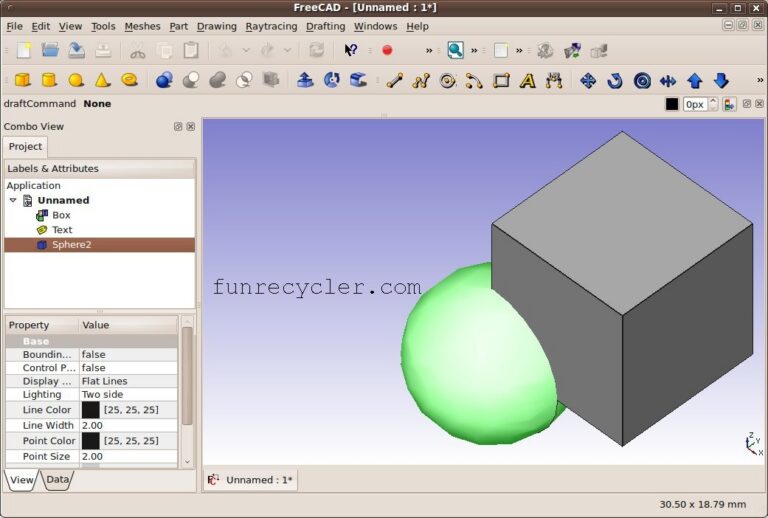768x518 pixels.
Task: Create a Box primitive
Action: [x=23, y=80]
